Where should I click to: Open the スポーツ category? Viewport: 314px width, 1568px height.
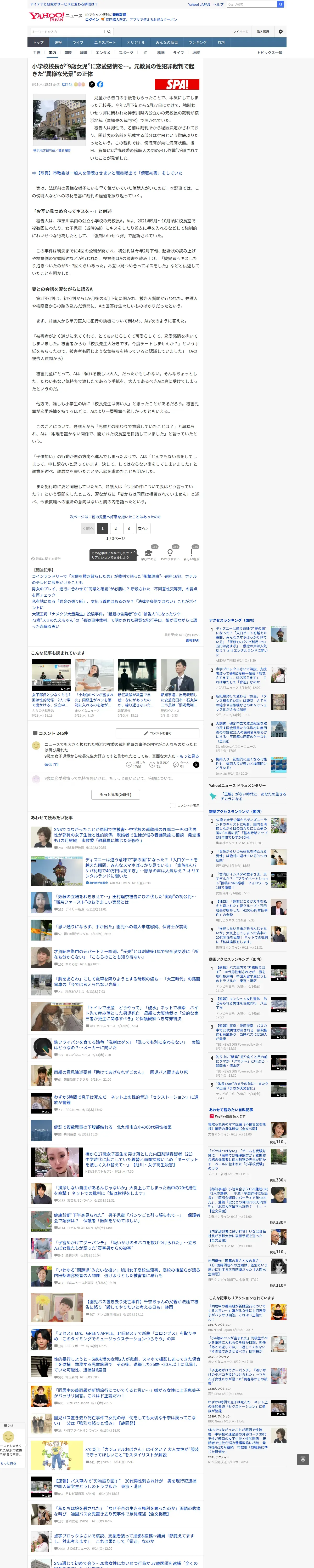click(x=126, y=53)
